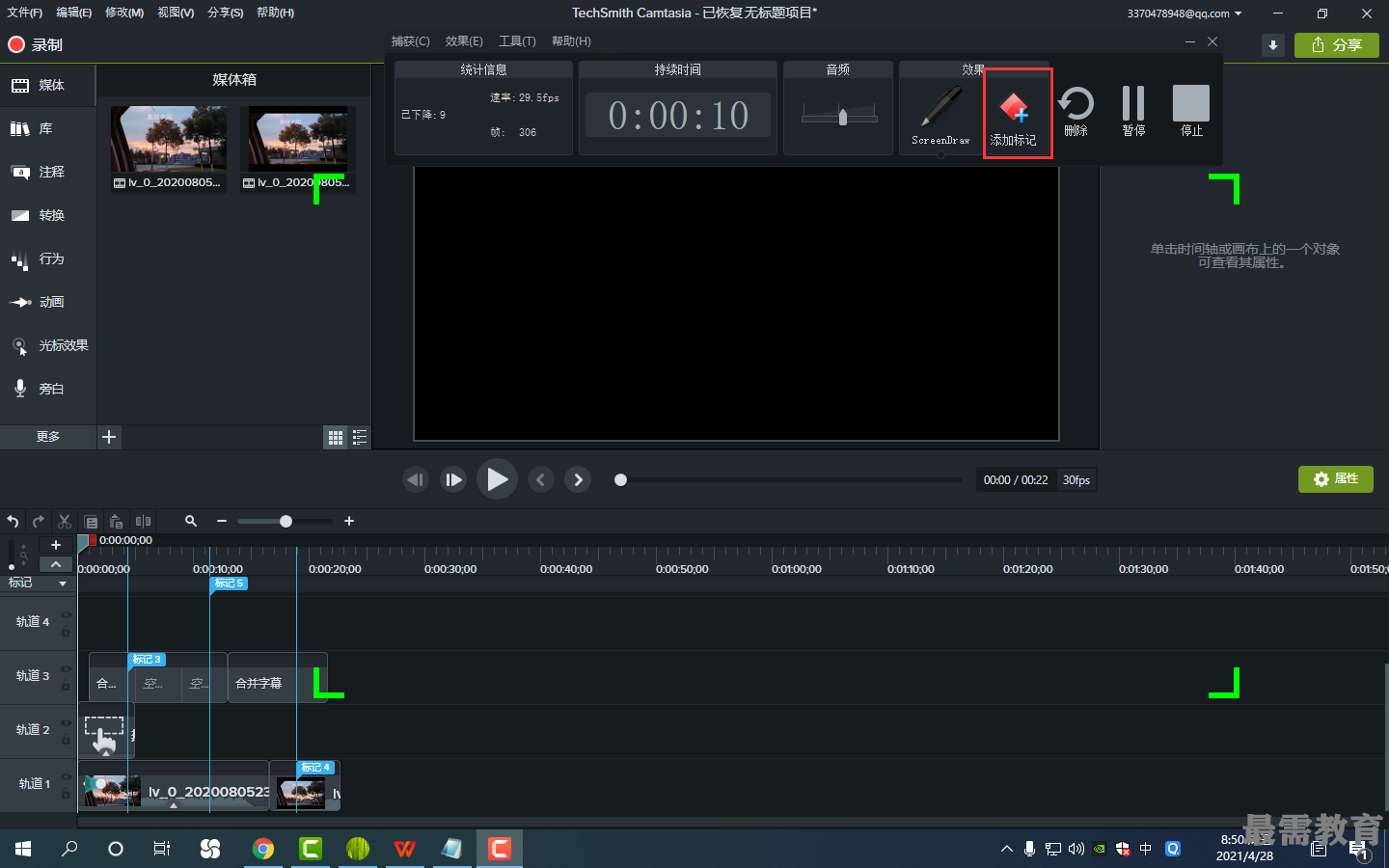Click the undo arrow in timeline toolbar
Image resolution: width=1389 pixels, height=868 pixels.
tap(13, 521)
